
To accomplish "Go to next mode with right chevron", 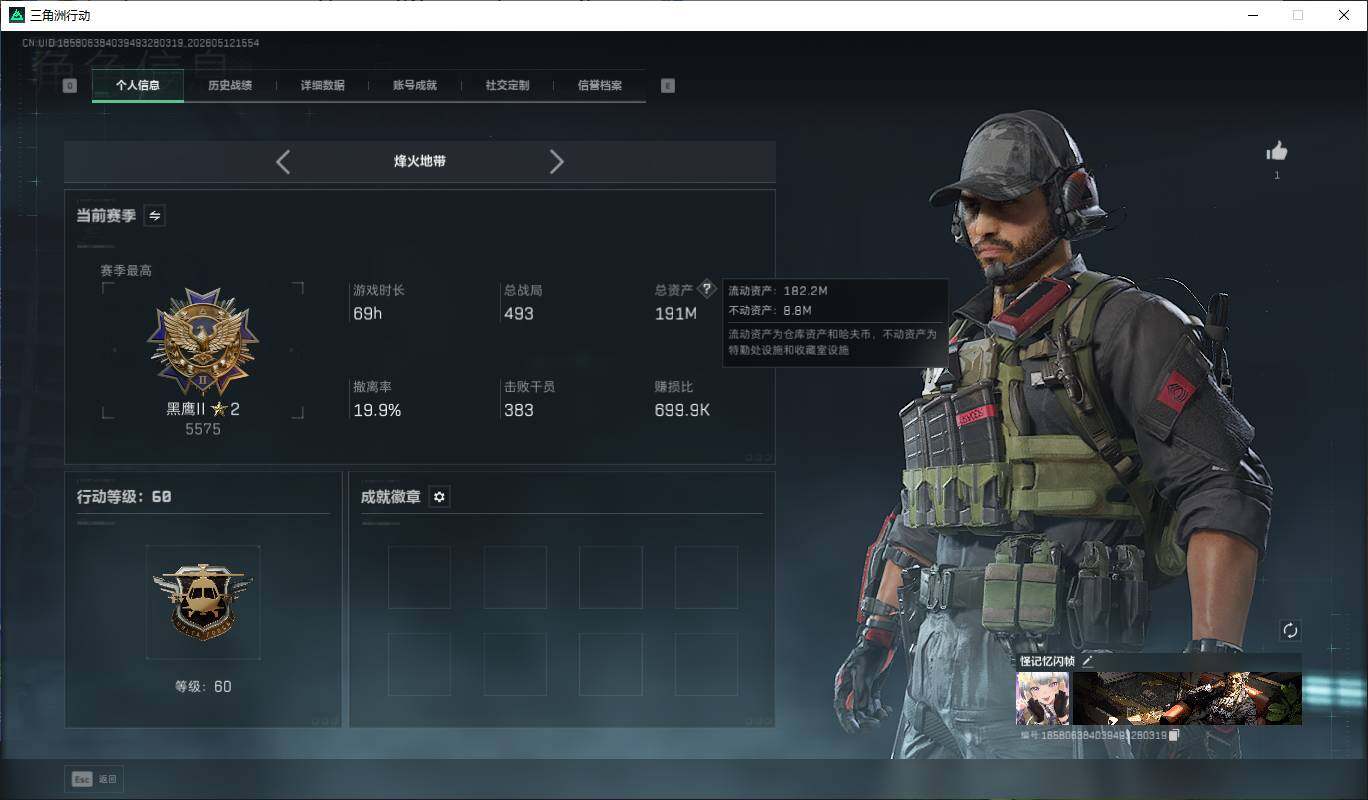I will [x=557, y=162].
